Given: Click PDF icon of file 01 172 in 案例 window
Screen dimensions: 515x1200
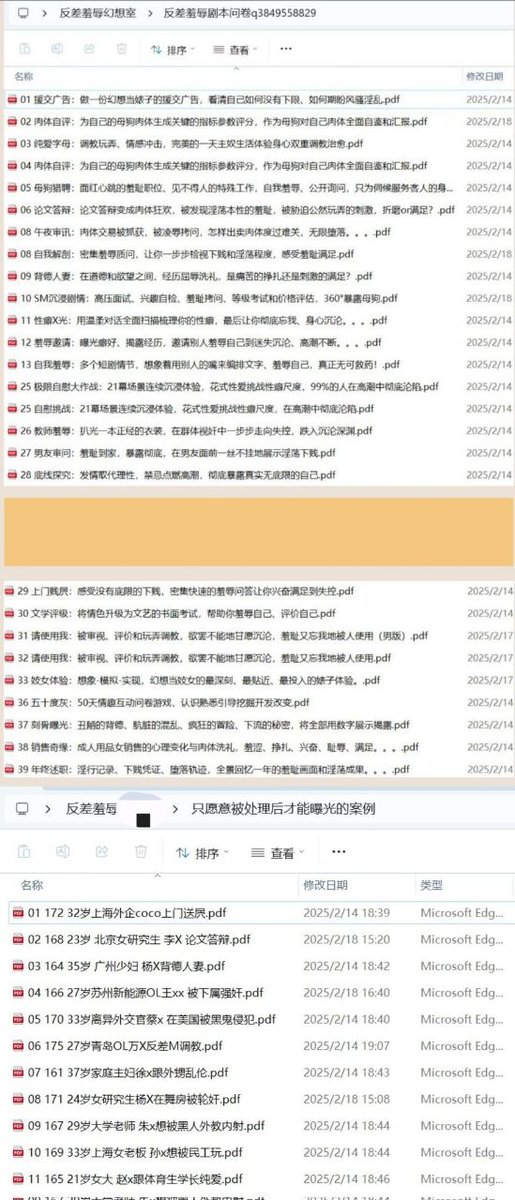Looking at the screenshot, I should pos(17,912).
